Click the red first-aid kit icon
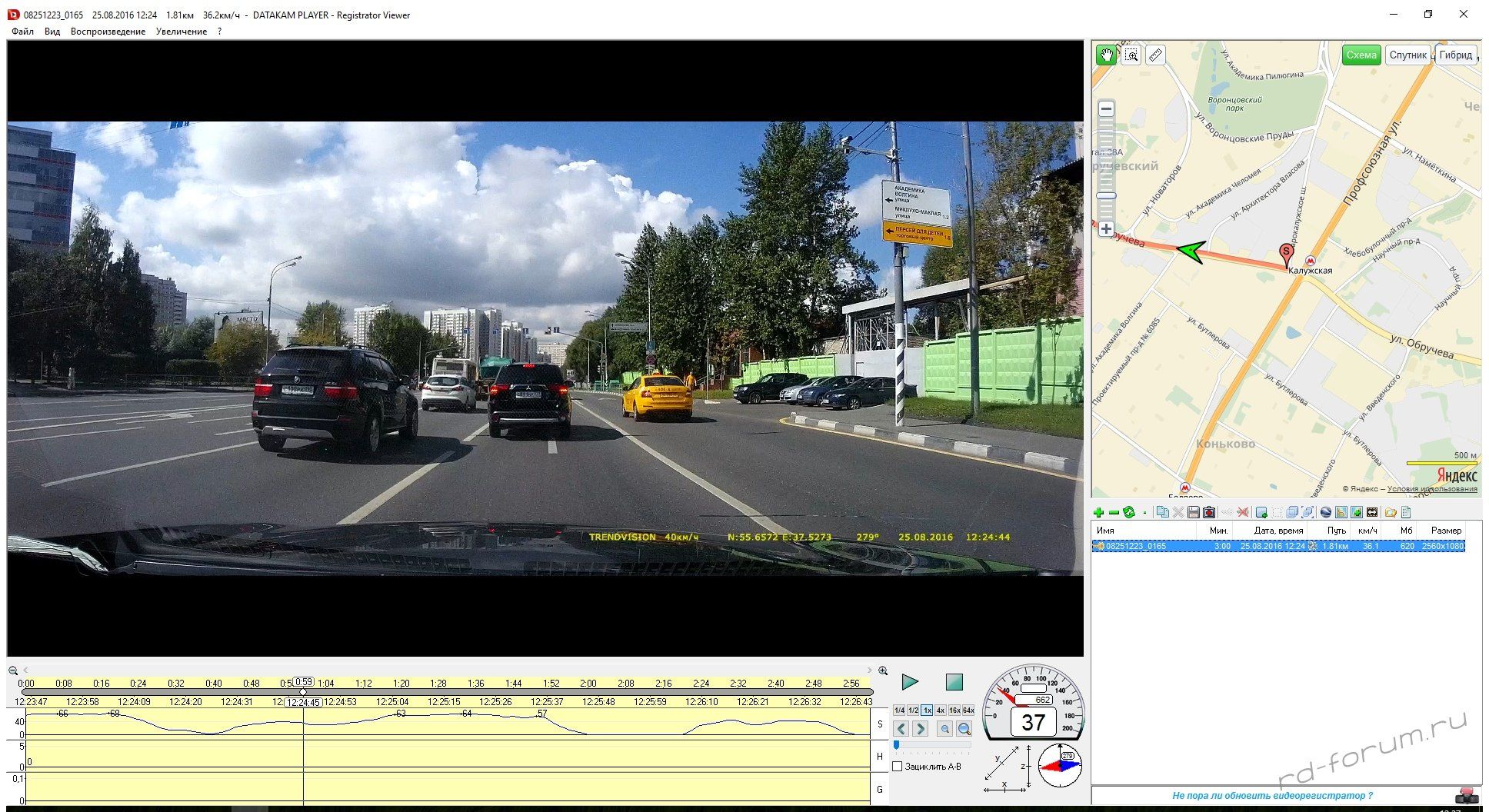 pyautogui.click(x=1209, y=512)
